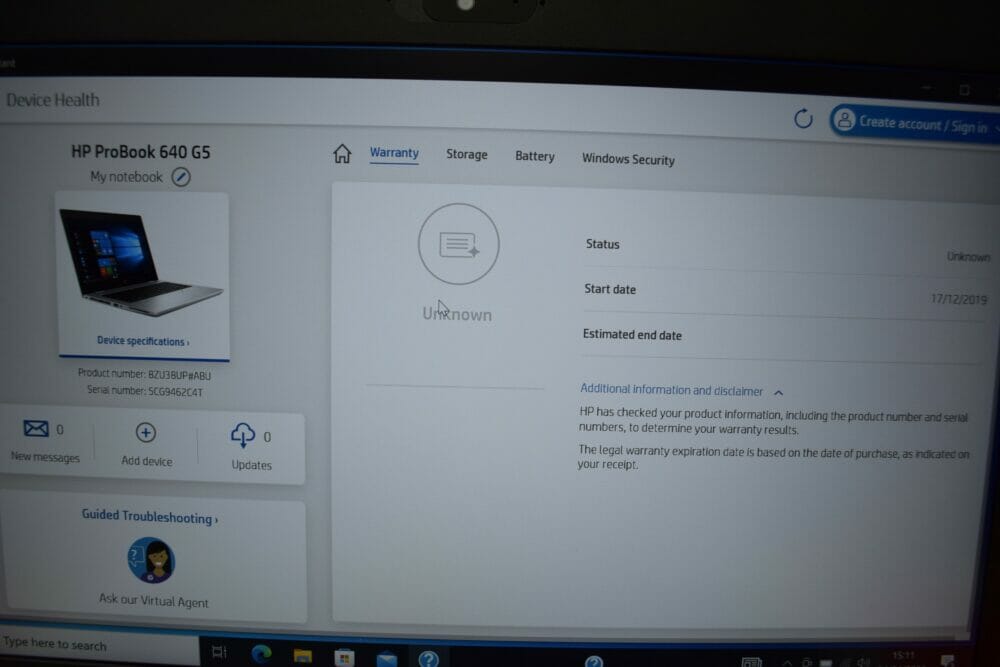Screen dimensions: 1000x667
Task: Open the Windows Security tab
Action: point(628,159)
